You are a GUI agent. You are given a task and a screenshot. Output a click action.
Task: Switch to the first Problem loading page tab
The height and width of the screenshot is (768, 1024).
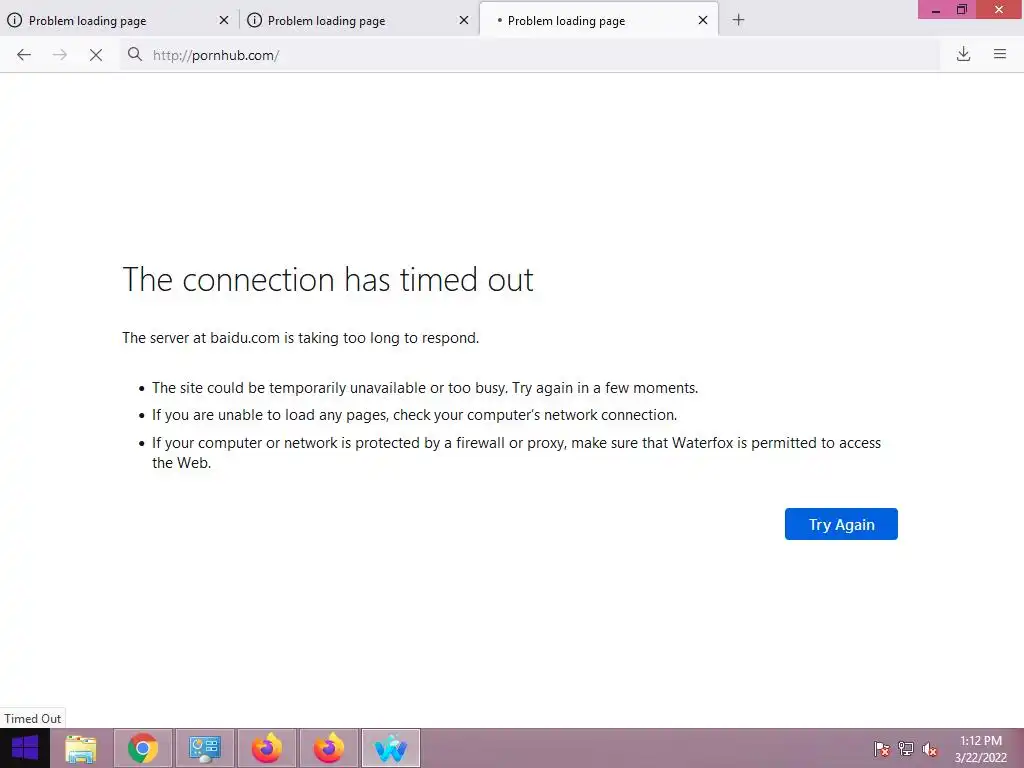point(119,20)
